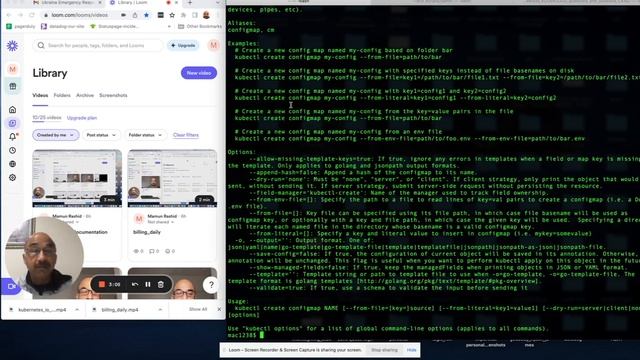Image resolution: width=640 pixels, height=360 pixels.
Task: Switch to the Archive tab
Action: [85, 96]
